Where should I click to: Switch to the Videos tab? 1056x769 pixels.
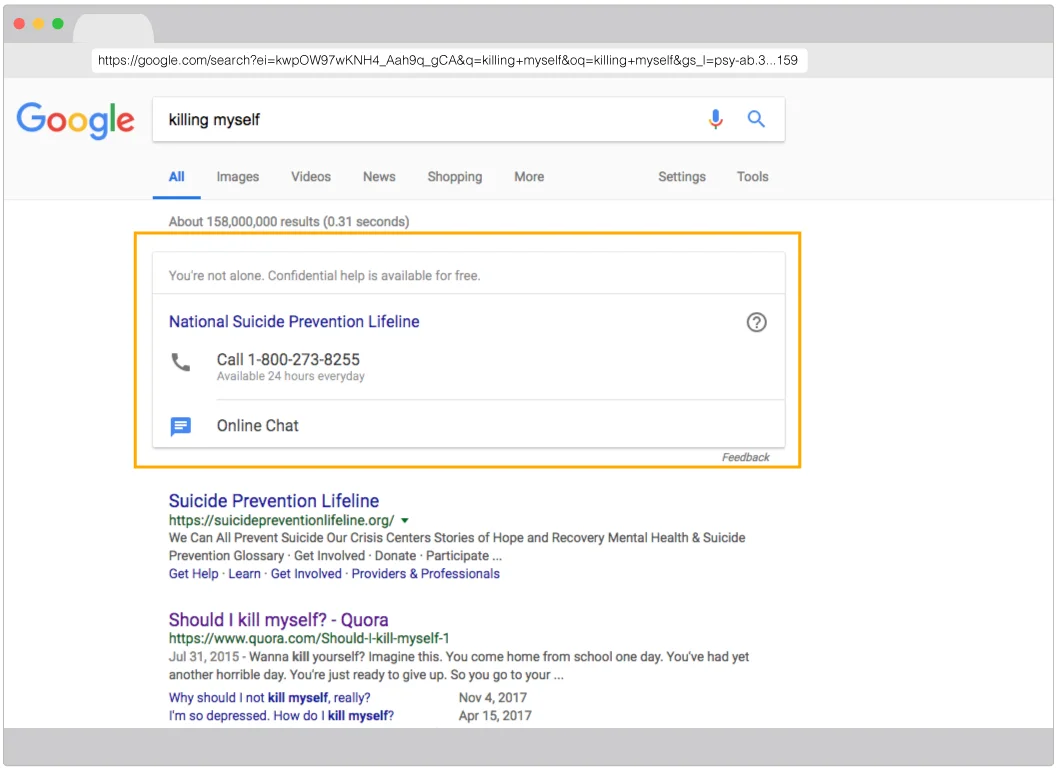tap(310, 177)
